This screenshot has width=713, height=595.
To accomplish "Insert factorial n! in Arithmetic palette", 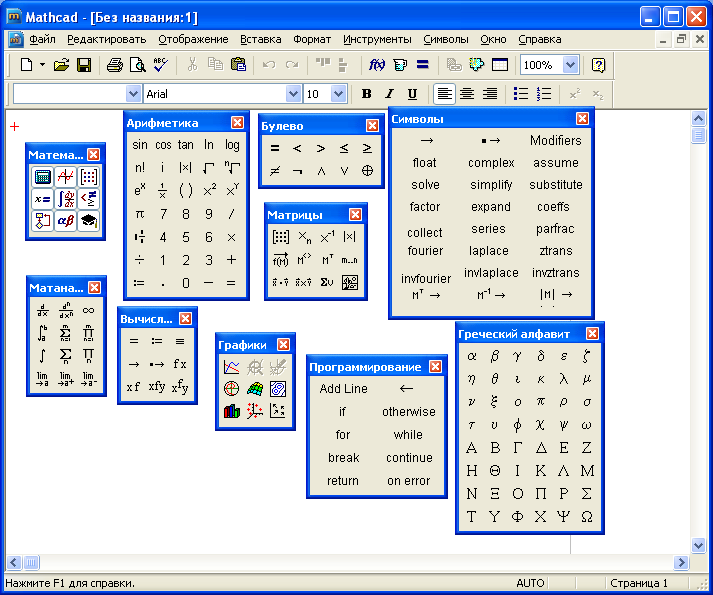I will [x=140, y=168].
